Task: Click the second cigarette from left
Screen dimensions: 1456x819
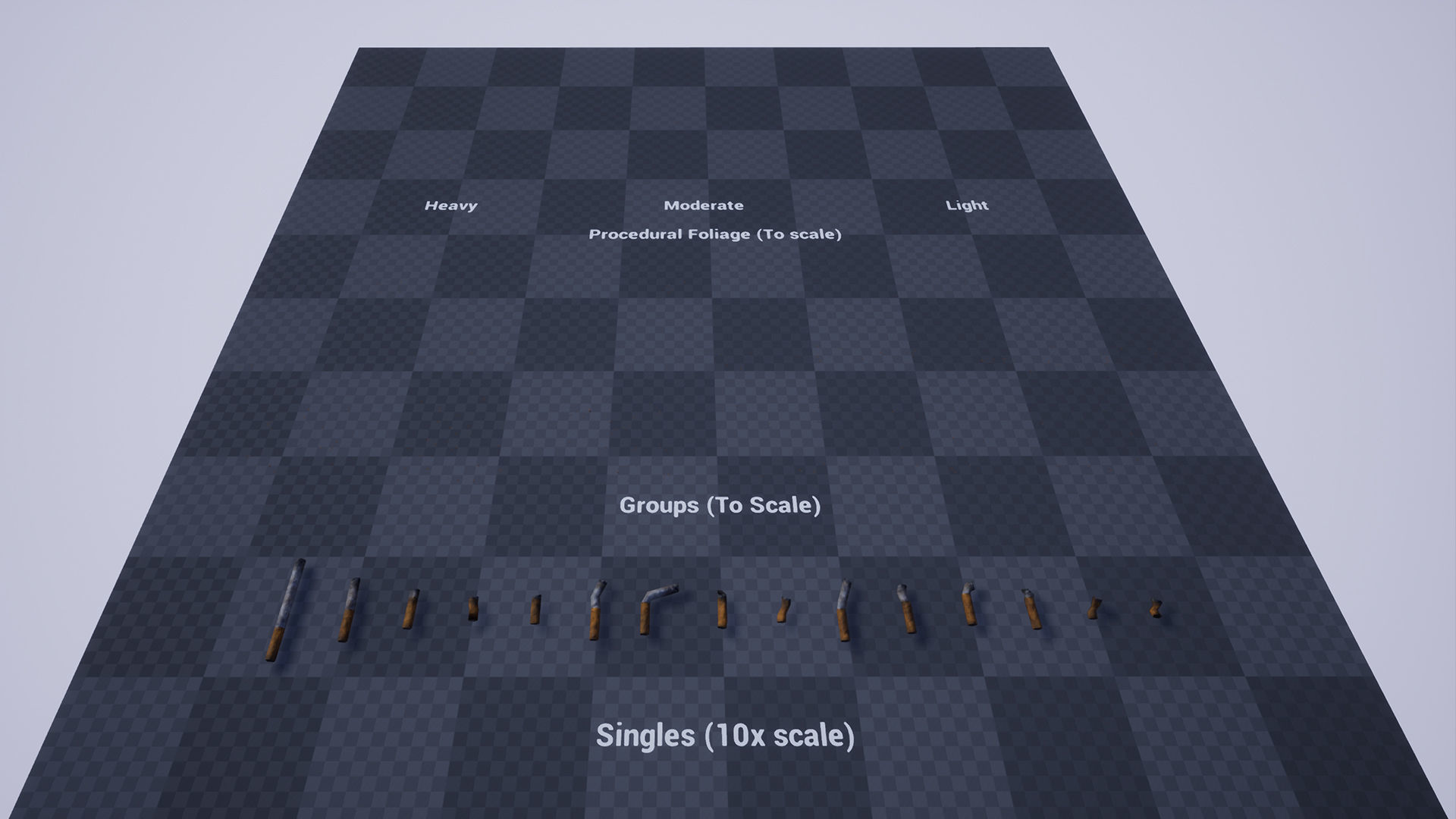Action: (x=349, y=611)
